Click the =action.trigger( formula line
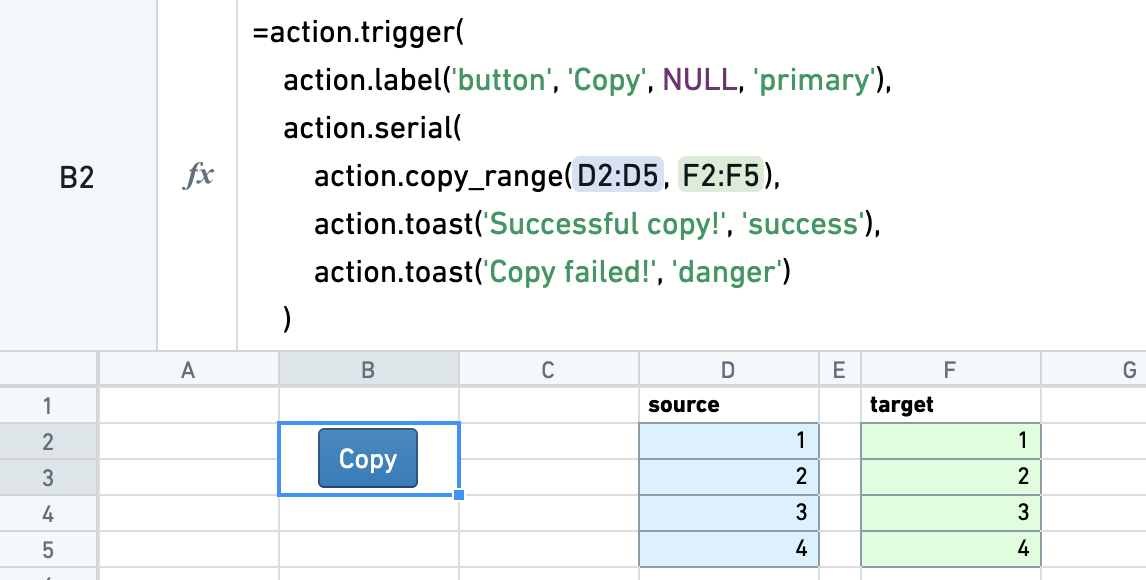 358,33
